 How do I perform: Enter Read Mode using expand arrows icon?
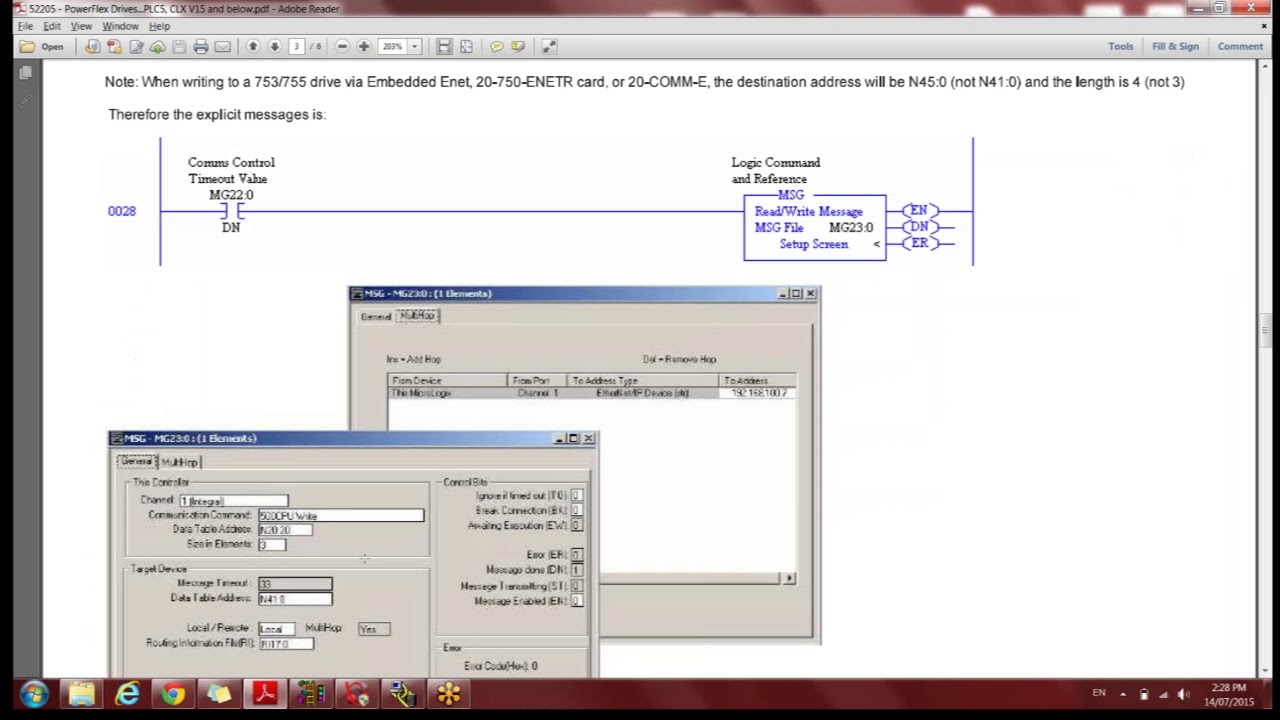(548, 46)
